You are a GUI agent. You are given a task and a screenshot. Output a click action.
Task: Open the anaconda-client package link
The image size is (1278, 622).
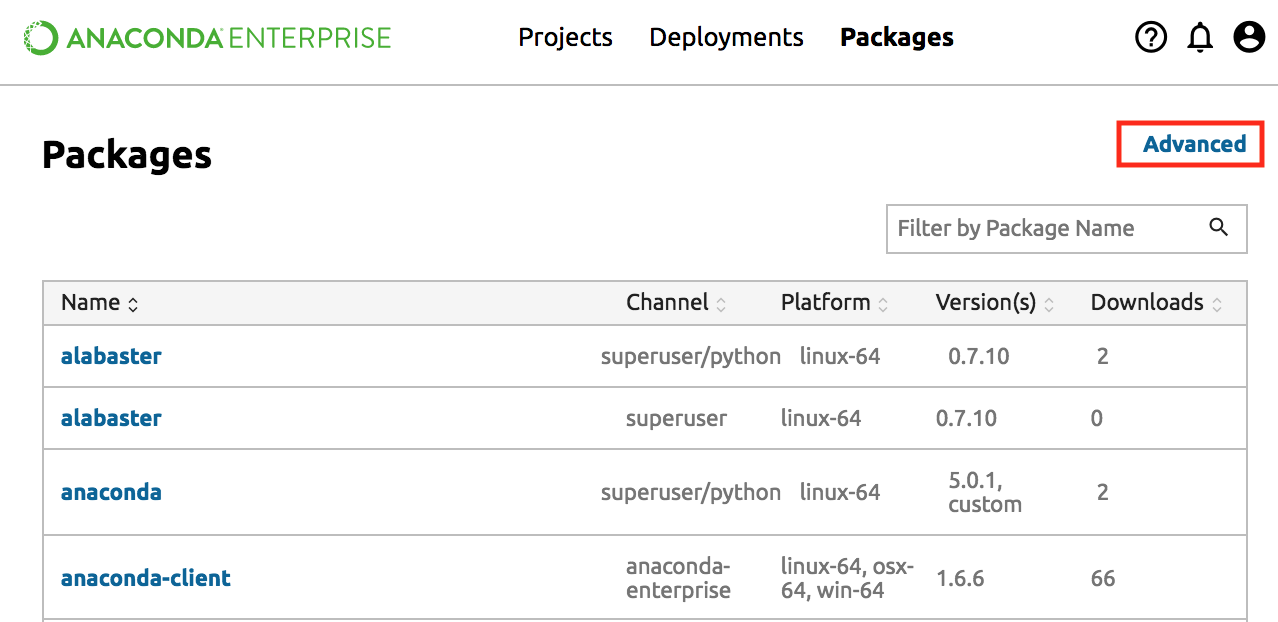(x=146, y=578)
